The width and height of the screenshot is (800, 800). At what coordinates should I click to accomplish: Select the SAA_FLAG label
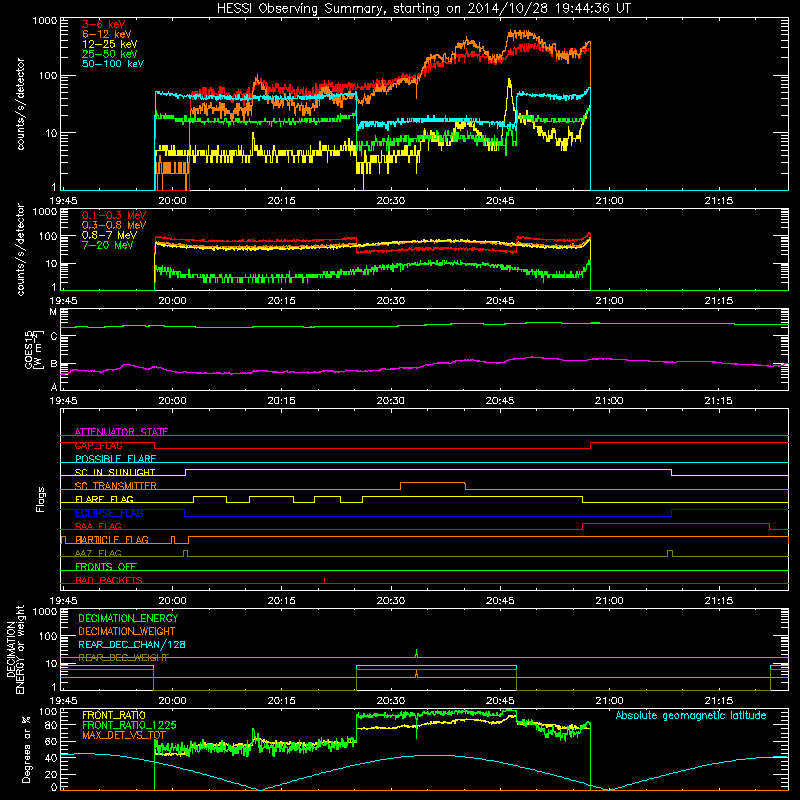[x=98, y=526]
